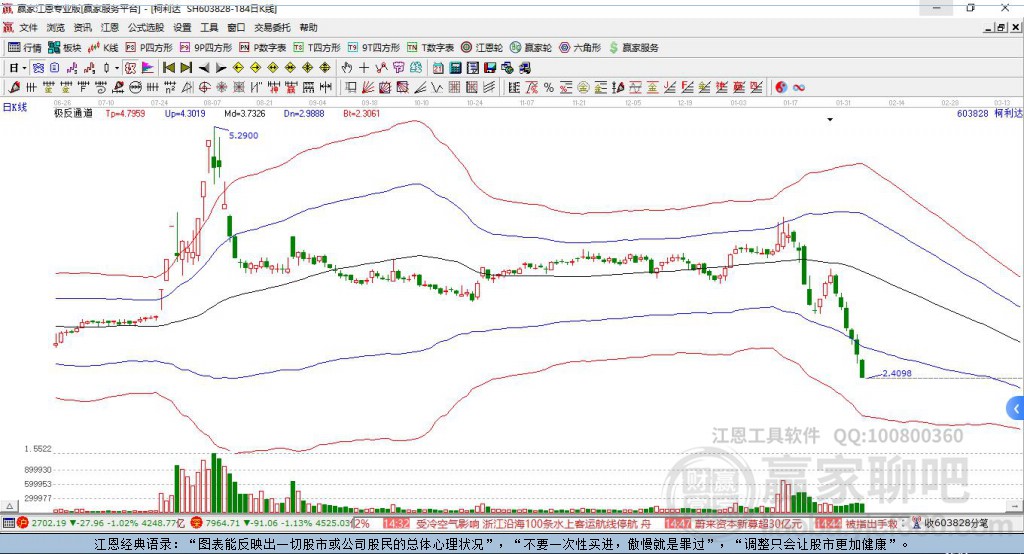The height and width of the screenshot is (554, 1024).
Task: Click the colorful triangle flag icon
Action: coord(148,68)
